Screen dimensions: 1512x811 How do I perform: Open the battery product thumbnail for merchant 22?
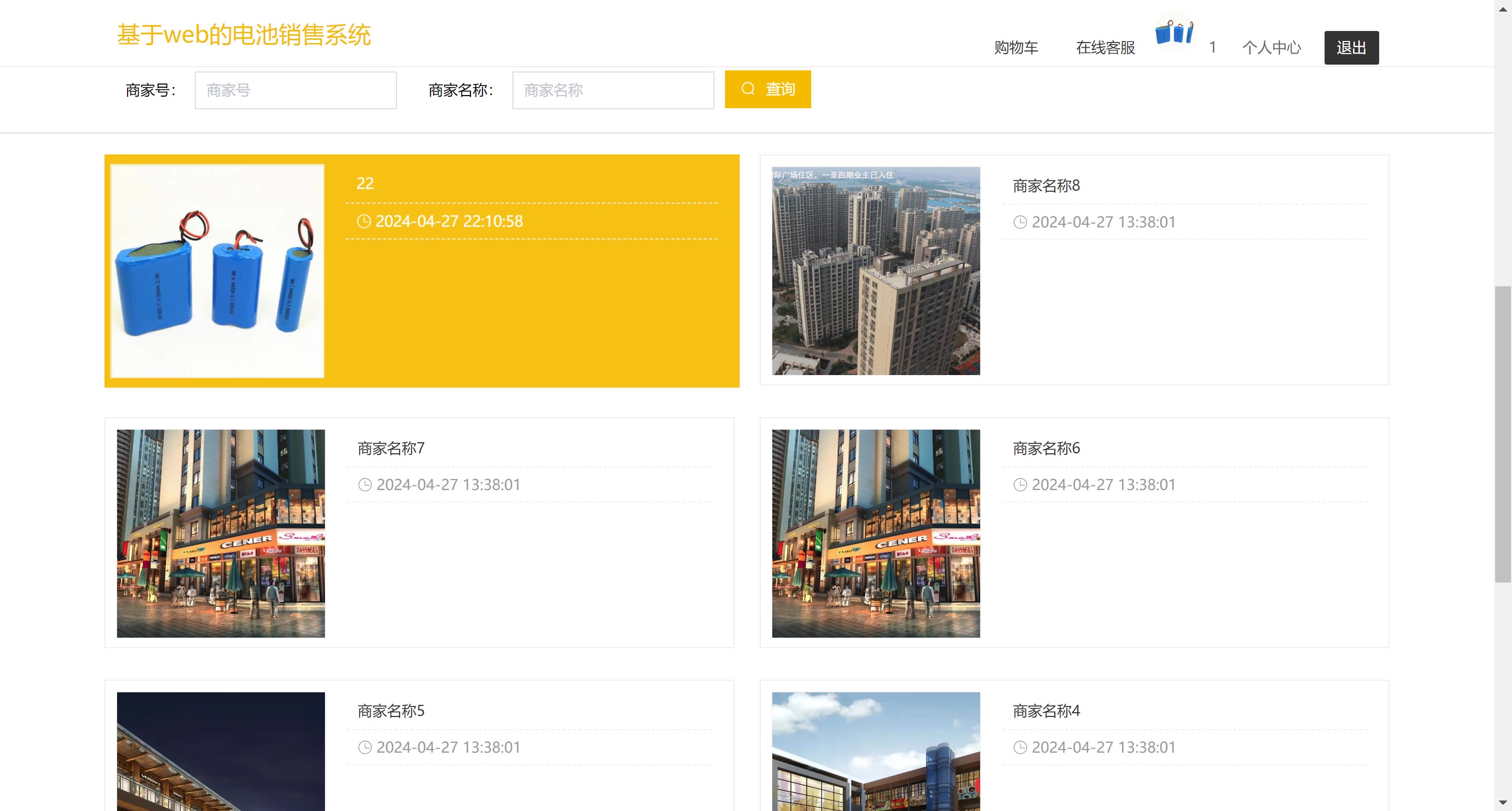point(218,271)
